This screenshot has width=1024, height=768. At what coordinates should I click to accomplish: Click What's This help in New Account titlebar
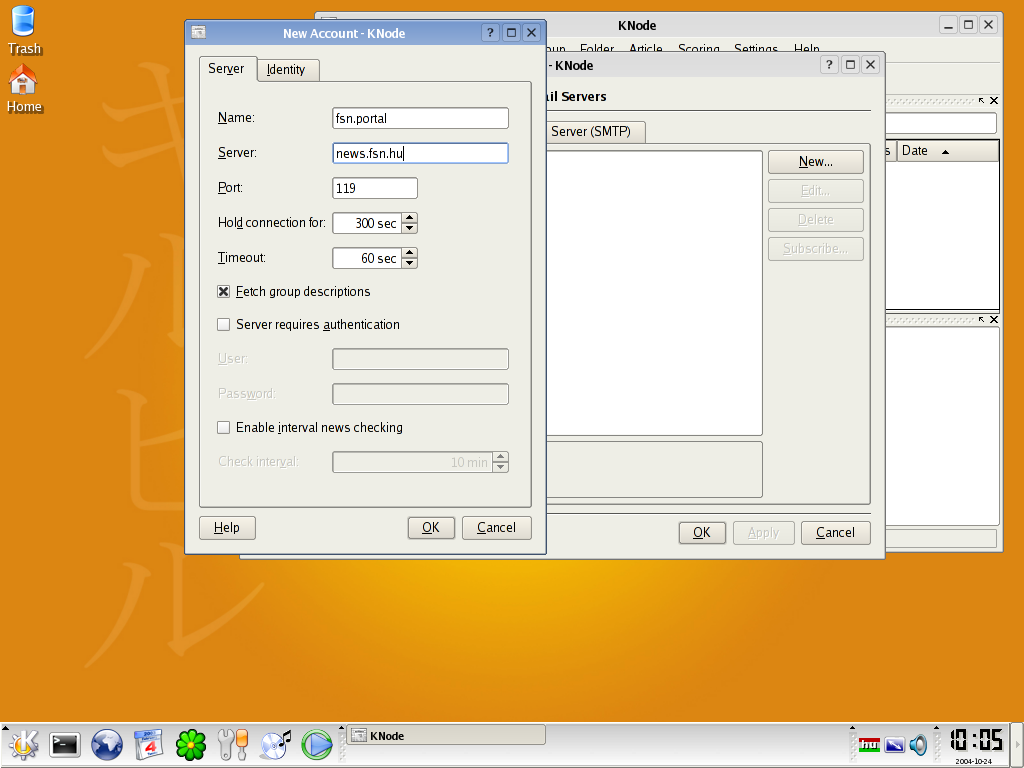click(490, 33)
